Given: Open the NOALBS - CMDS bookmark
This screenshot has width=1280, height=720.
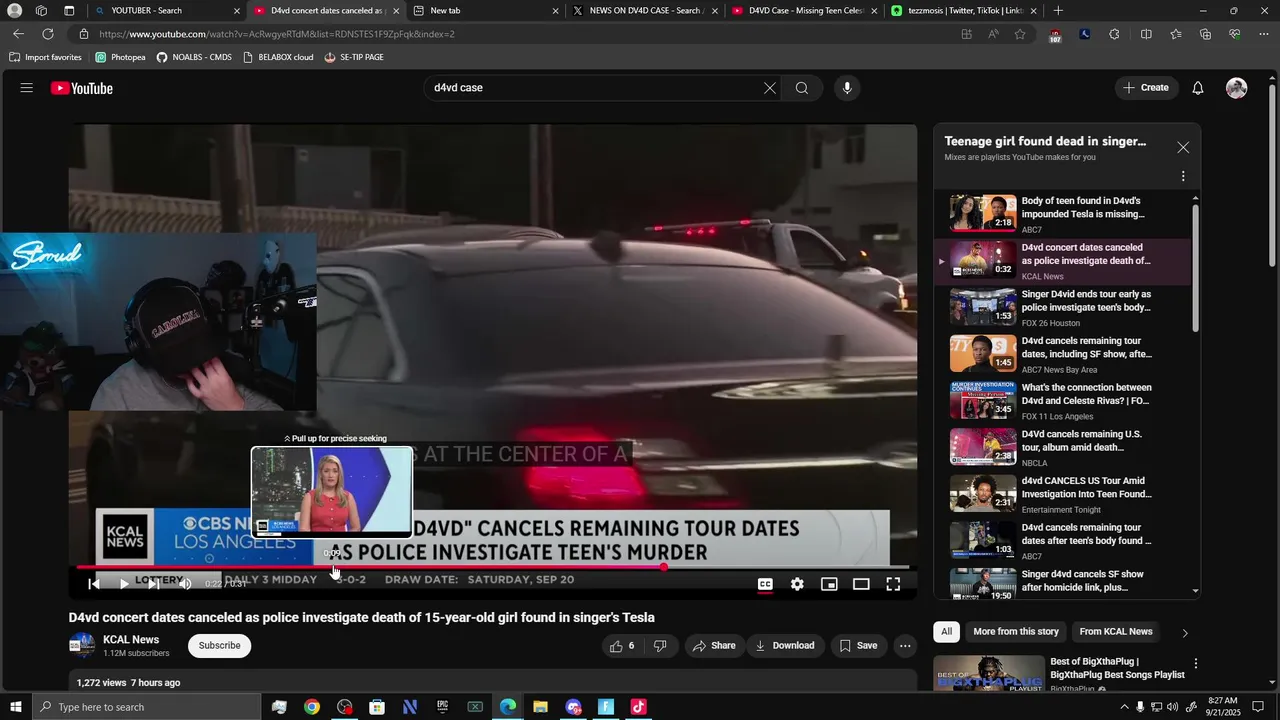Looking at the screenshot, I should click(x=194, y=57).
